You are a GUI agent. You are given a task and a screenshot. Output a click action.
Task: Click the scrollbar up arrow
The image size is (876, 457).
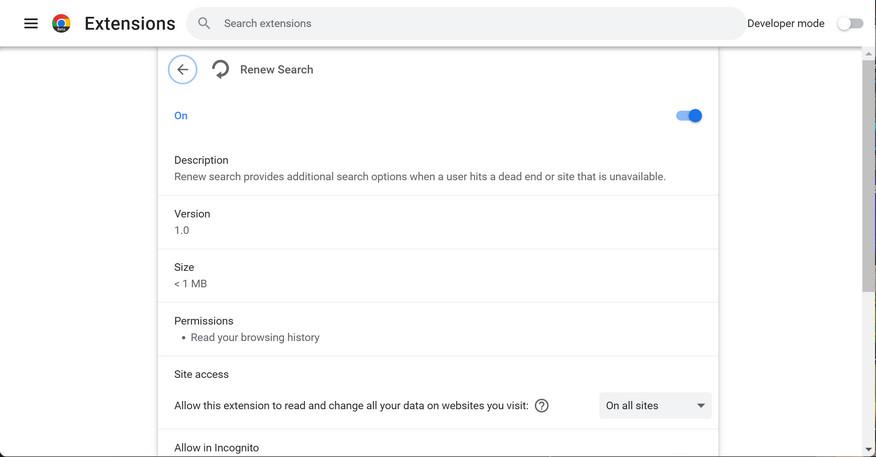coord(868,53)
